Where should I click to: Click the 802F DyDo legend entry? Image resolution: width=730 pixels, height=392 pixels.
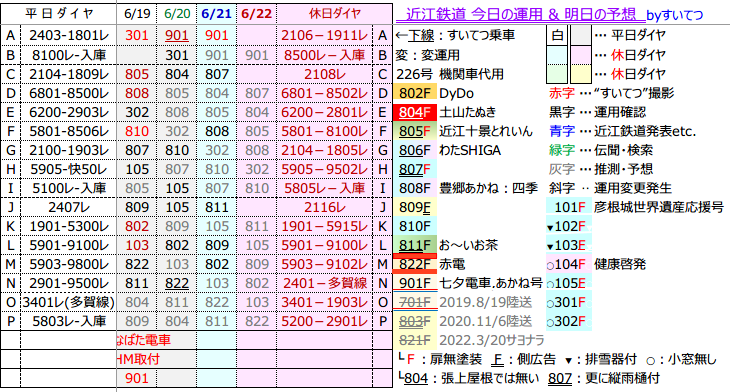pos(435,93)
